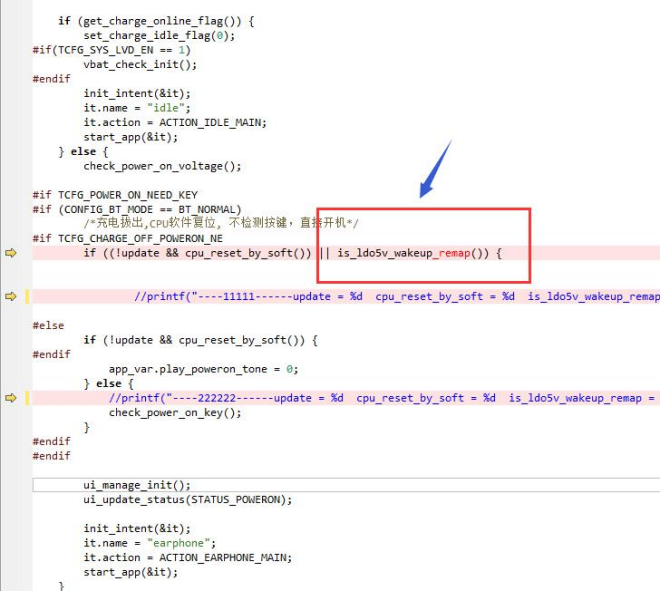Click the Chinese comment about CPU软件复位

point(221,223)
